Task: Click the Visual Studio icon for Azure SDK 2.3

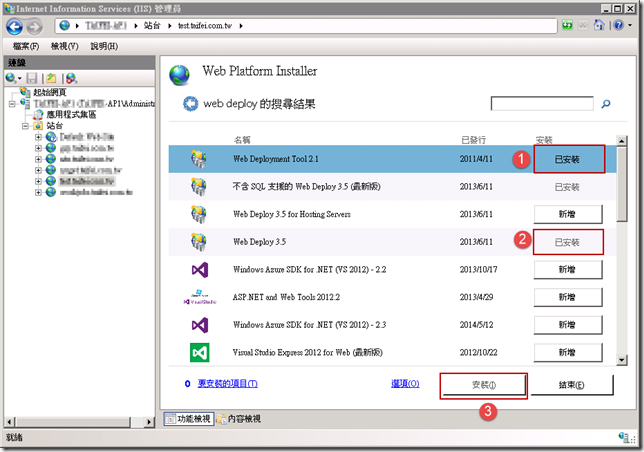Action: 200,325
